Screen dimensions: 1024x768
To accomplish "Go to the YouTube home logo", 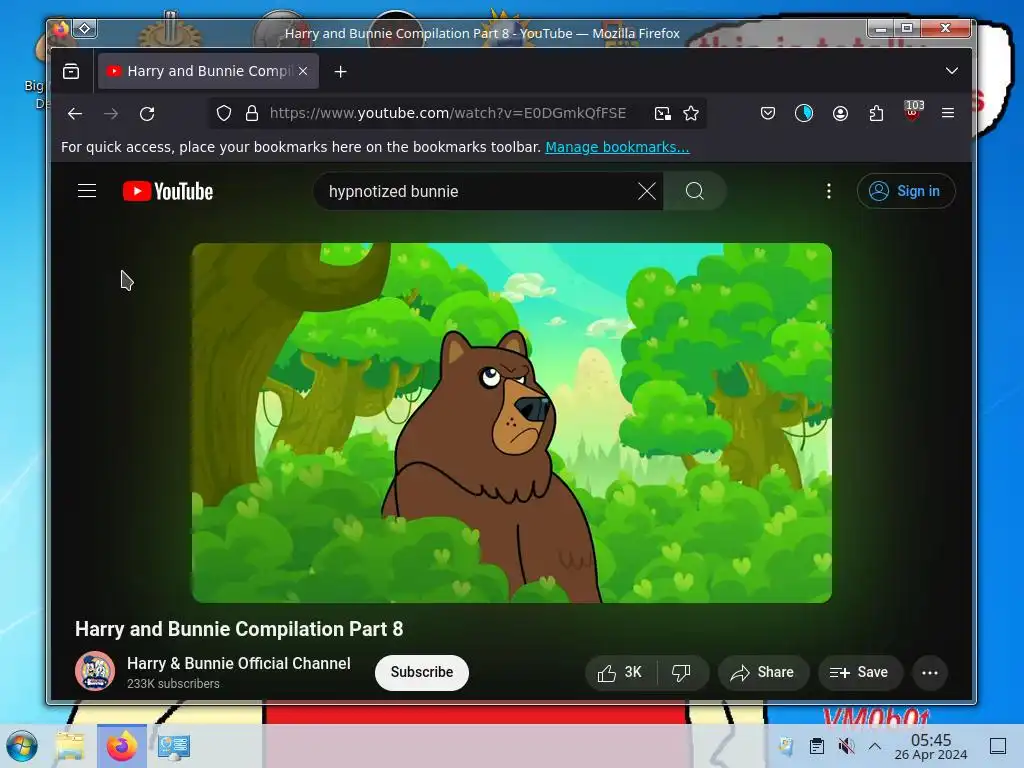I will coord(168,191).
